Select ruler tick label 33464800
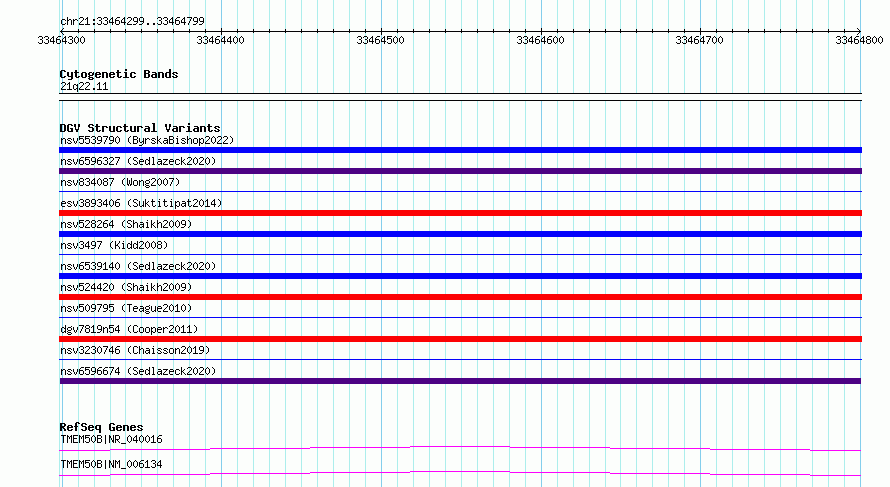 pos(859,40)
